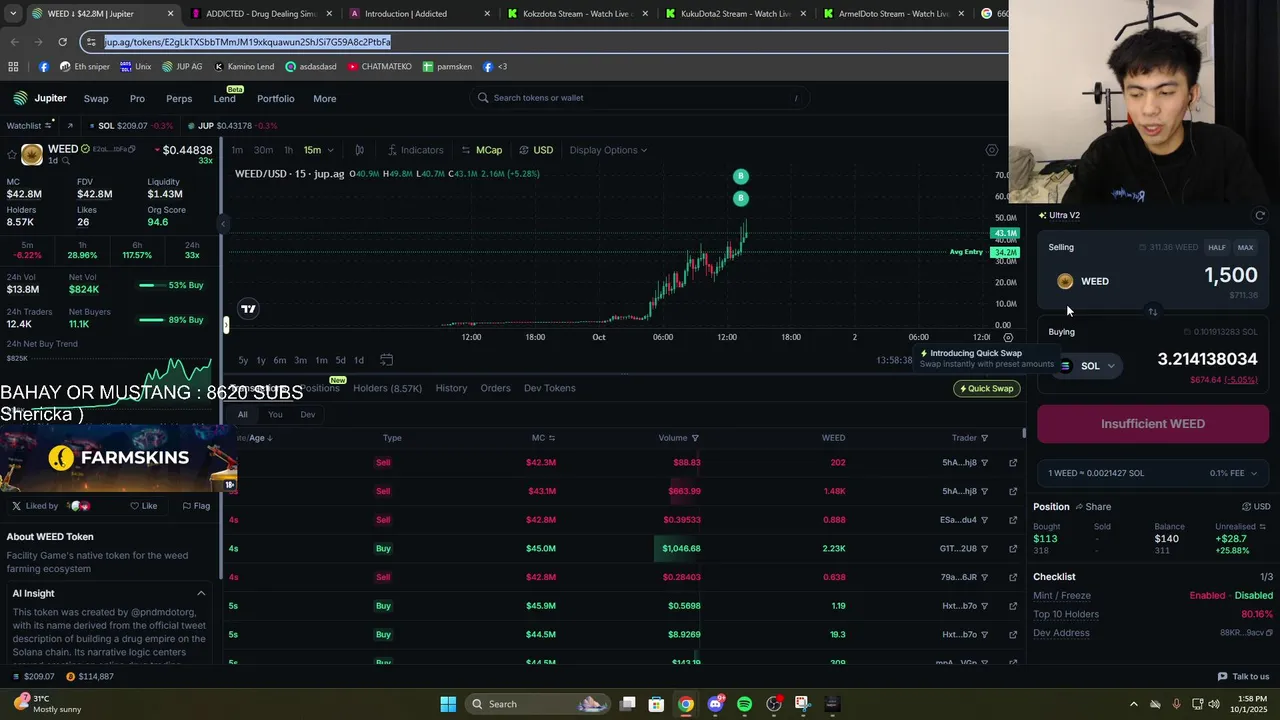
Task: Expand the 0.1% FEE details
Action: click(1233, 473)
